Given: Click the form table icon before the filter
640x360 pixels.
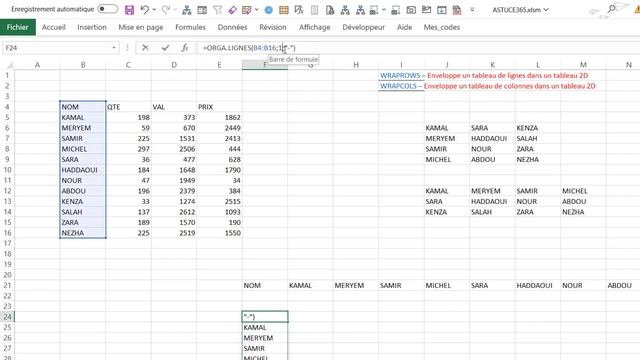Looking at the screenshot, I should 202,10.
